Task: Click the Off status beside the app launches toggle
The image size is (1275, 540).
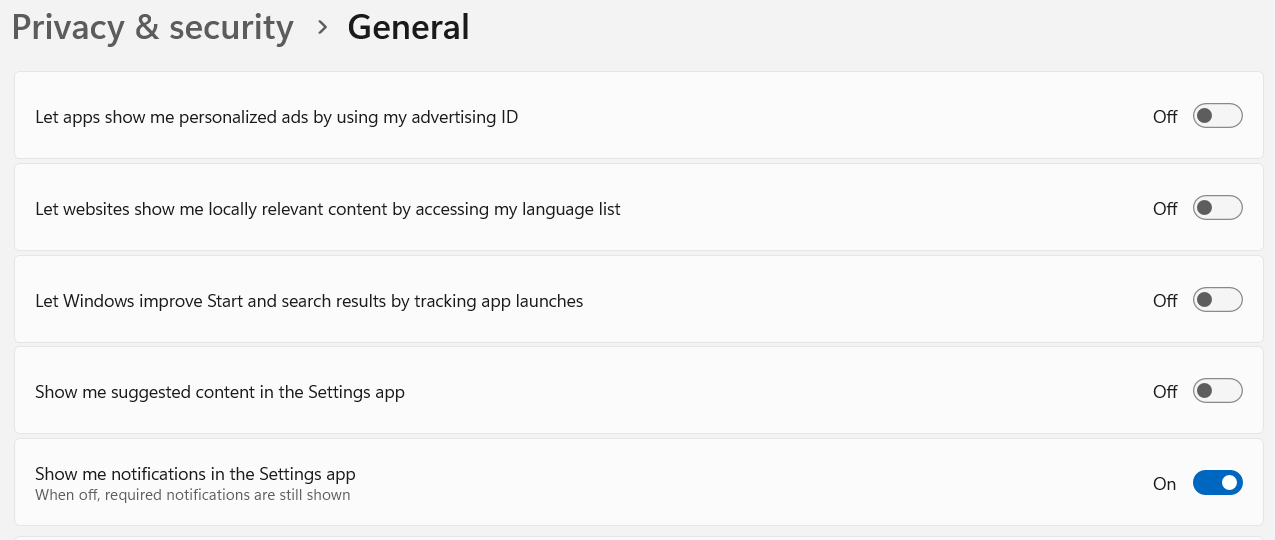Action: (1165, 301)
